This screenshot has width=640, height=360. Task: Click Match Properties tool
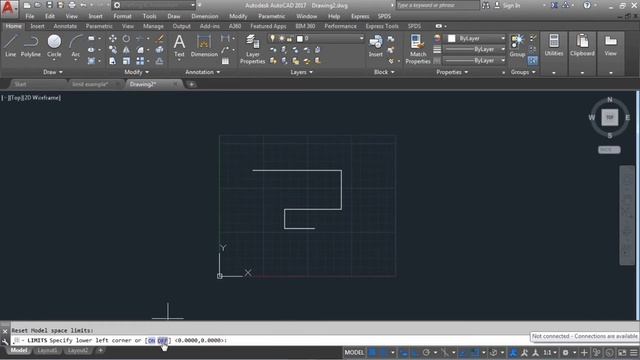[x=418, y=49]
